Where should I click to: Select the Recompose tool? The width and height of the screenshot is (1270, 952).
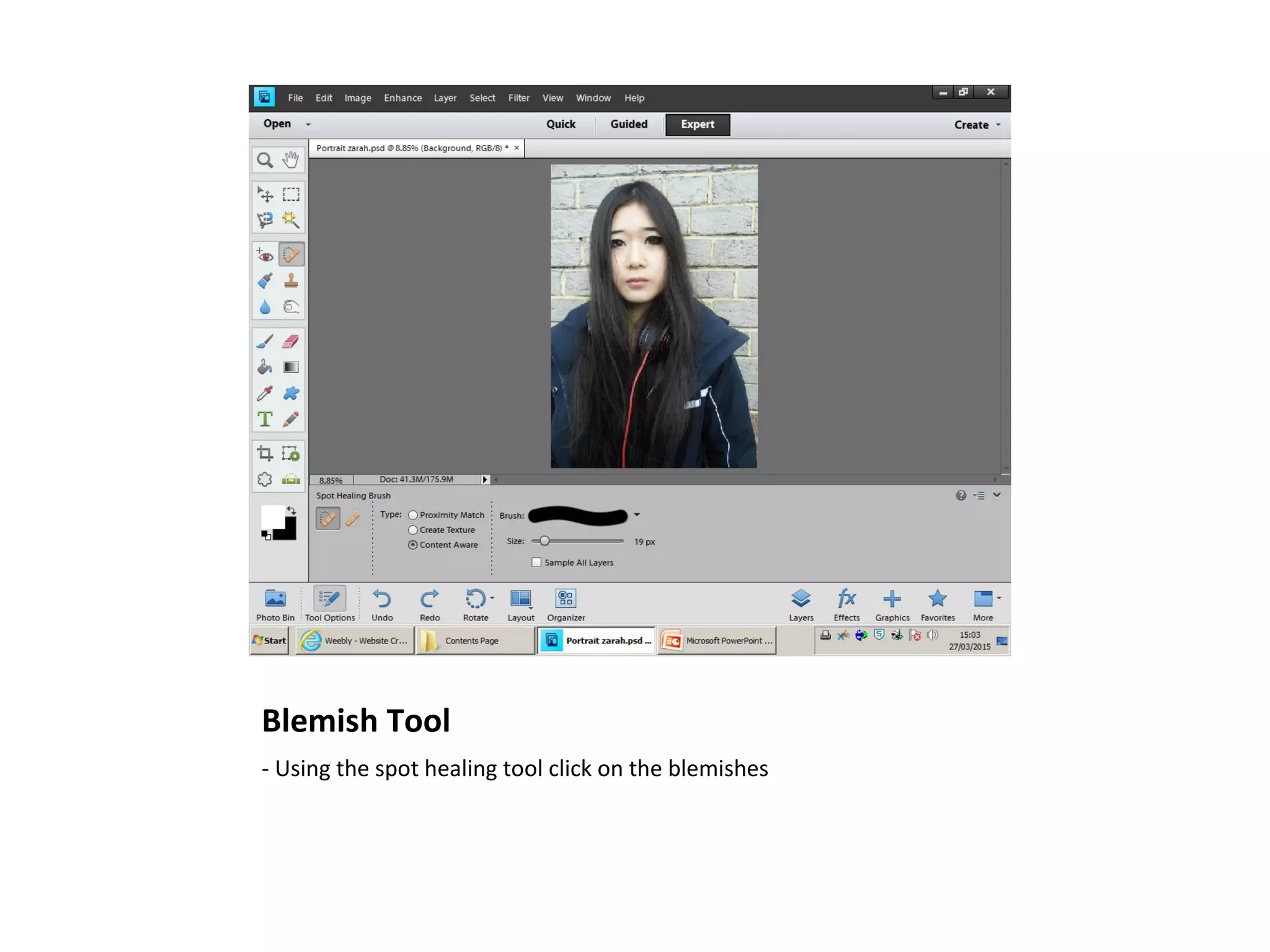(291, 454)
